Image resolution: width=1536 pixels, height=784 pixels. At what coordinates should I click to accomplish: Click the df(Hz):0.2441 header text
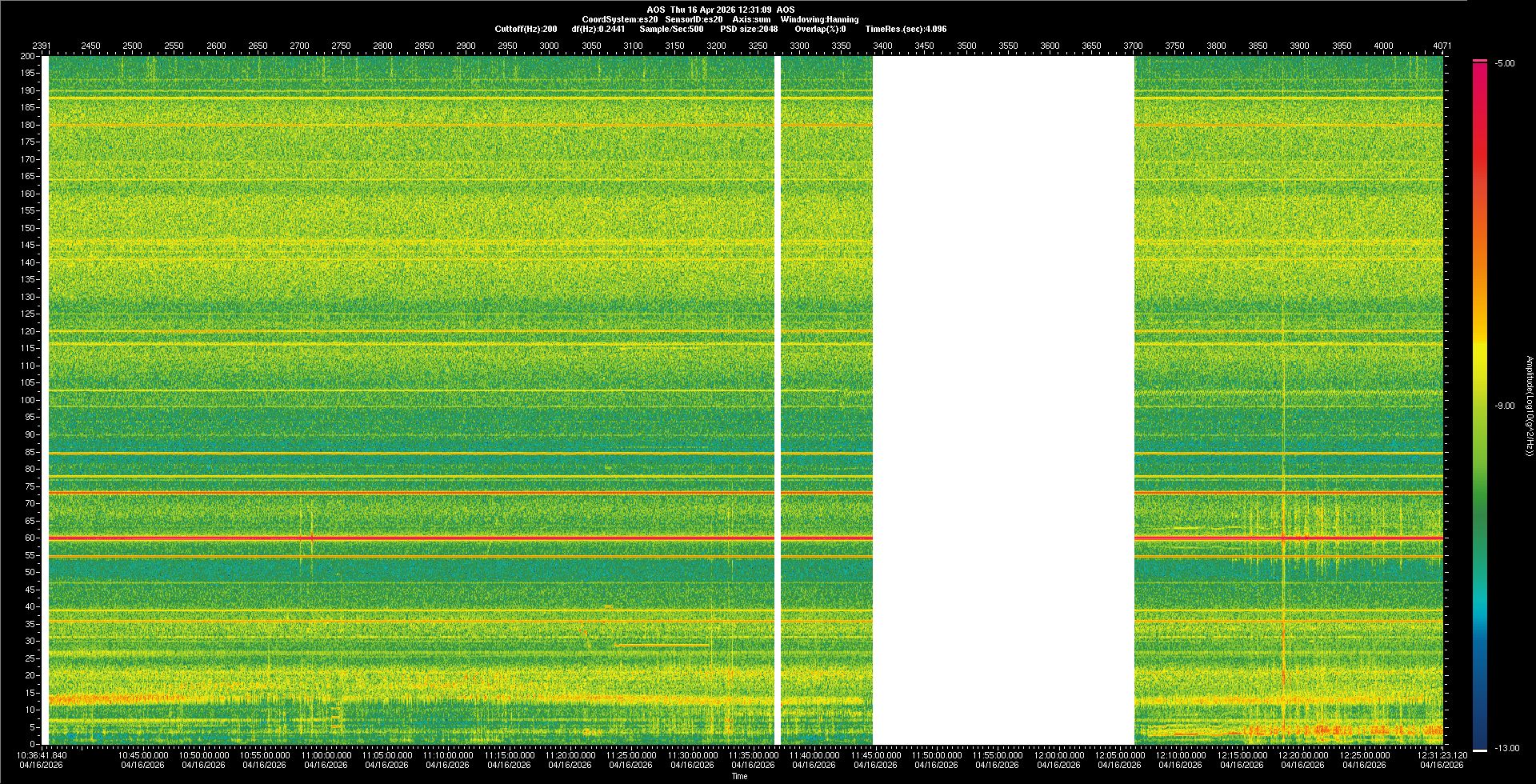coord(598,29)
